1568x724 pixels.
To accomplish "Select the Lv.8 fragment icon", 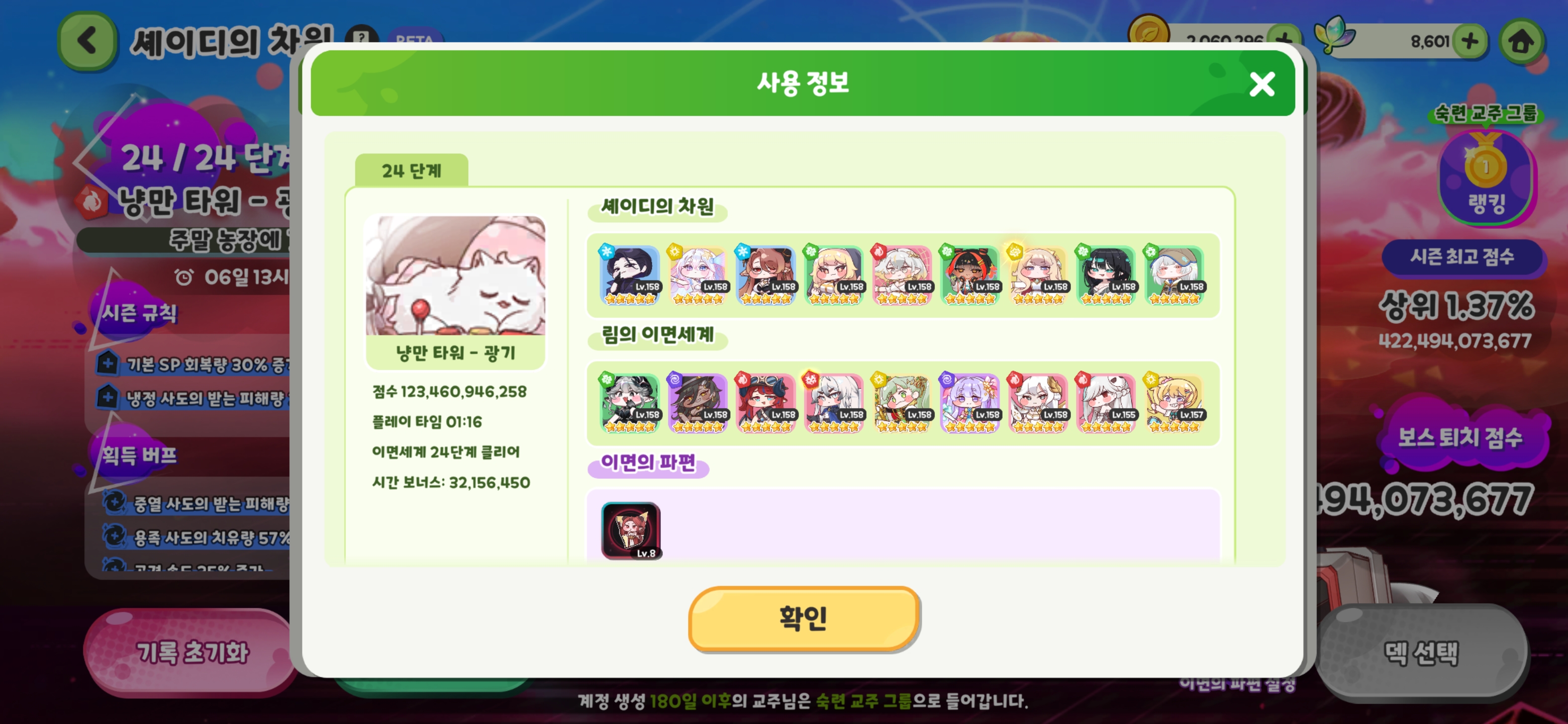I will [x=631, y=530].
